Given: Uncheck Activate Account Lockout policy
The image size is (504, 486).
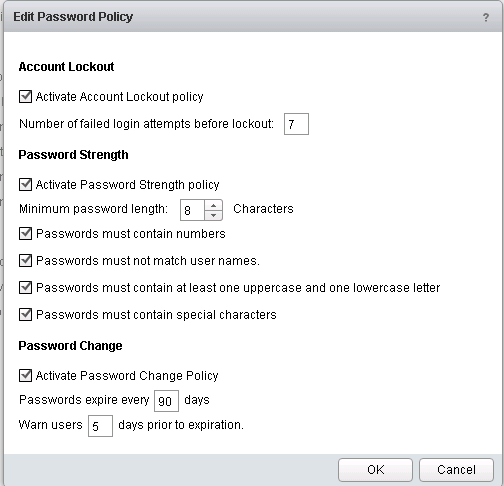Looking at the screenshot, I should [x=25, y=97].
